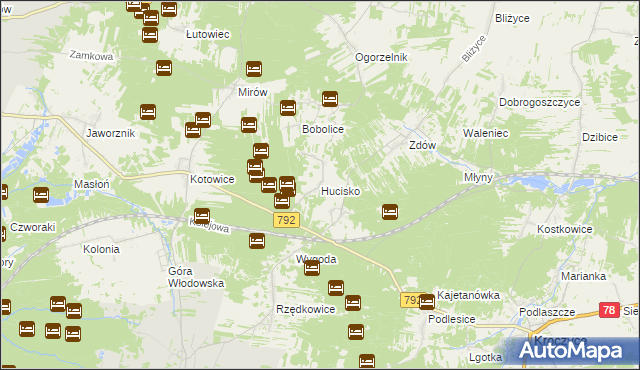Click the Jaworznik label

pos(111,133)
